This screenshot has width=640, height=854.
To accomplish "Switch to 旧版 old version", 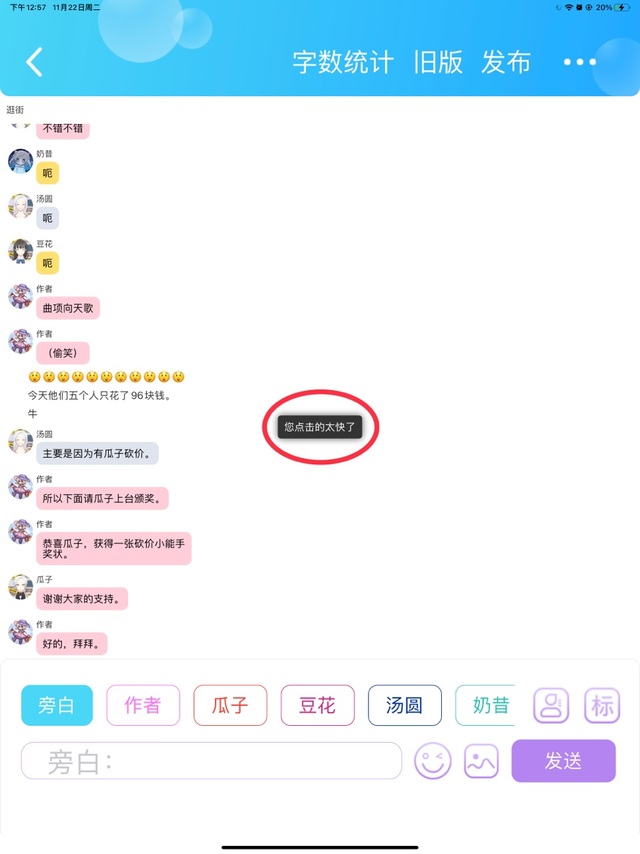I will (x=438, y=62).
